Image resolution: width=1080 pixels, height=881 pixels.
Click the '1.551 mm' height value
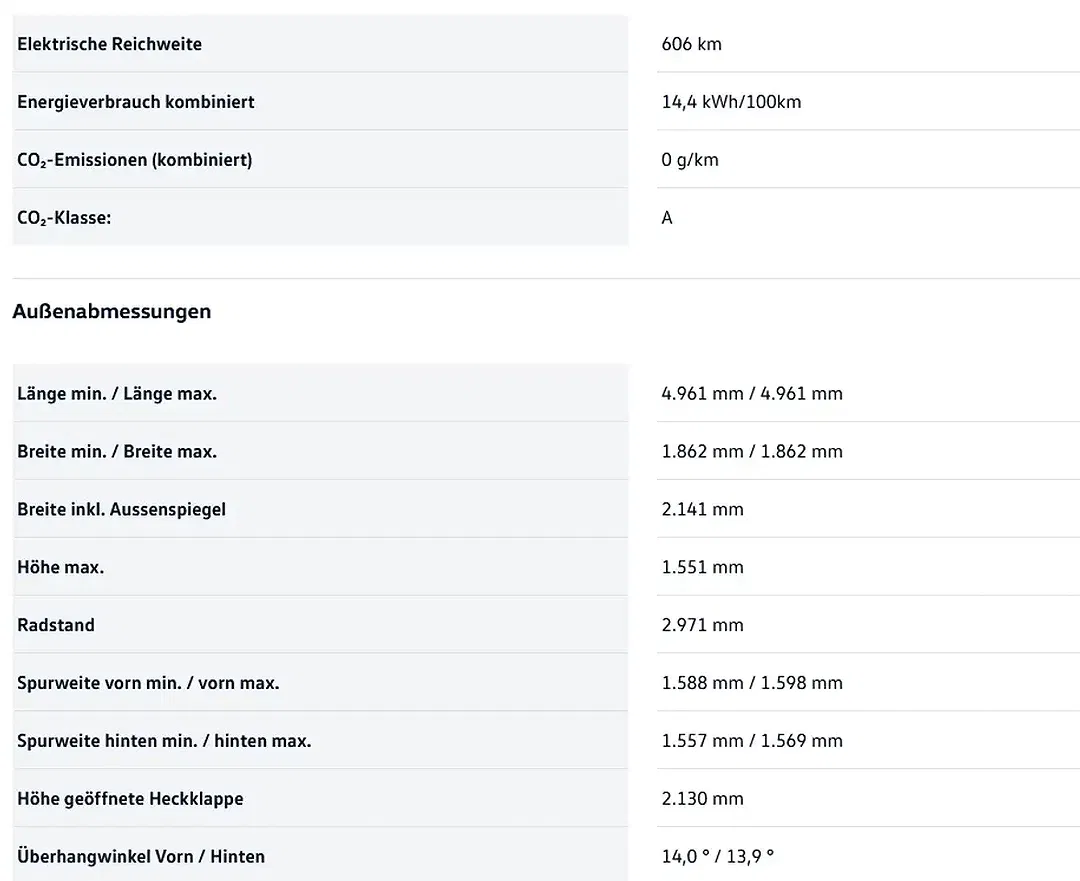(x=703, y=567)
